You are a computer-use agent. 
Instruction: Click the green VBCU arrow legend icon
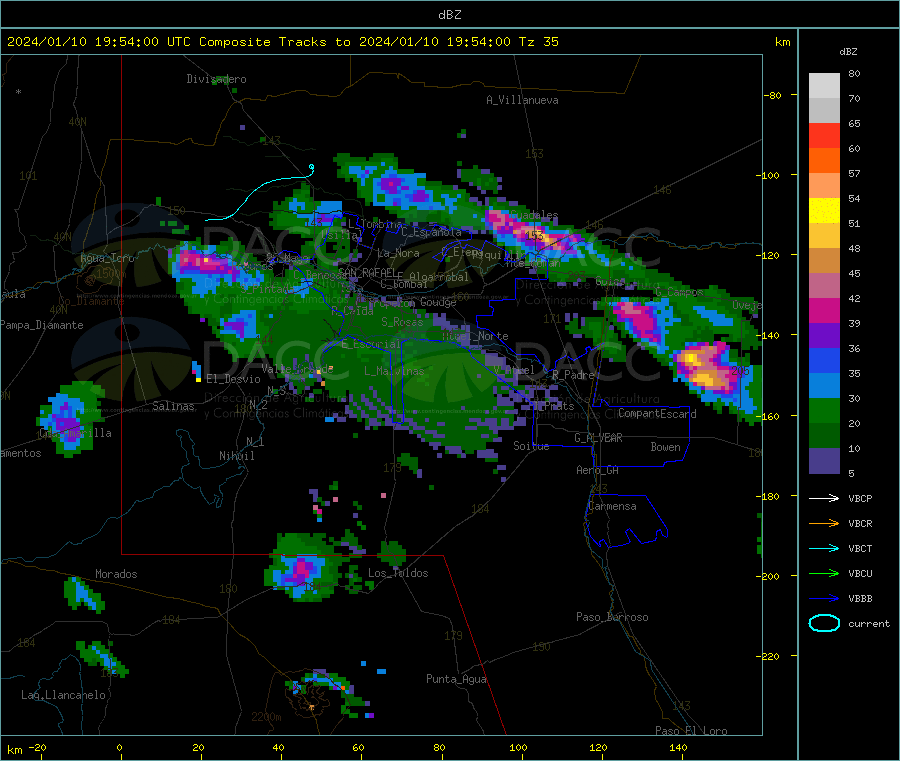(x=824, y=573)
